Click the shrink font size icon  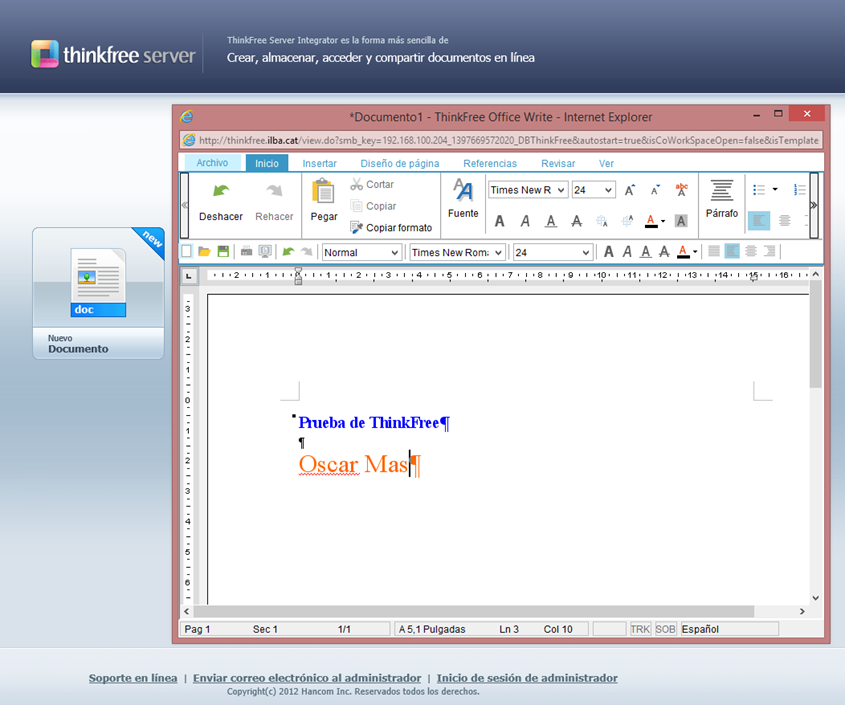655,190
